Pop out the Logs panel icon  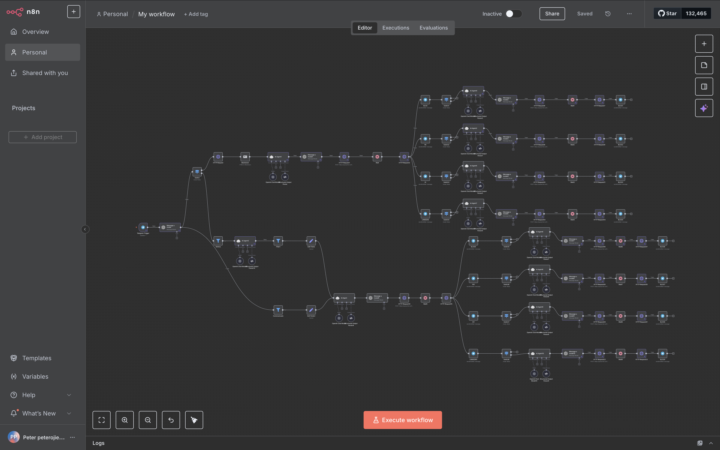coord(700,443)
